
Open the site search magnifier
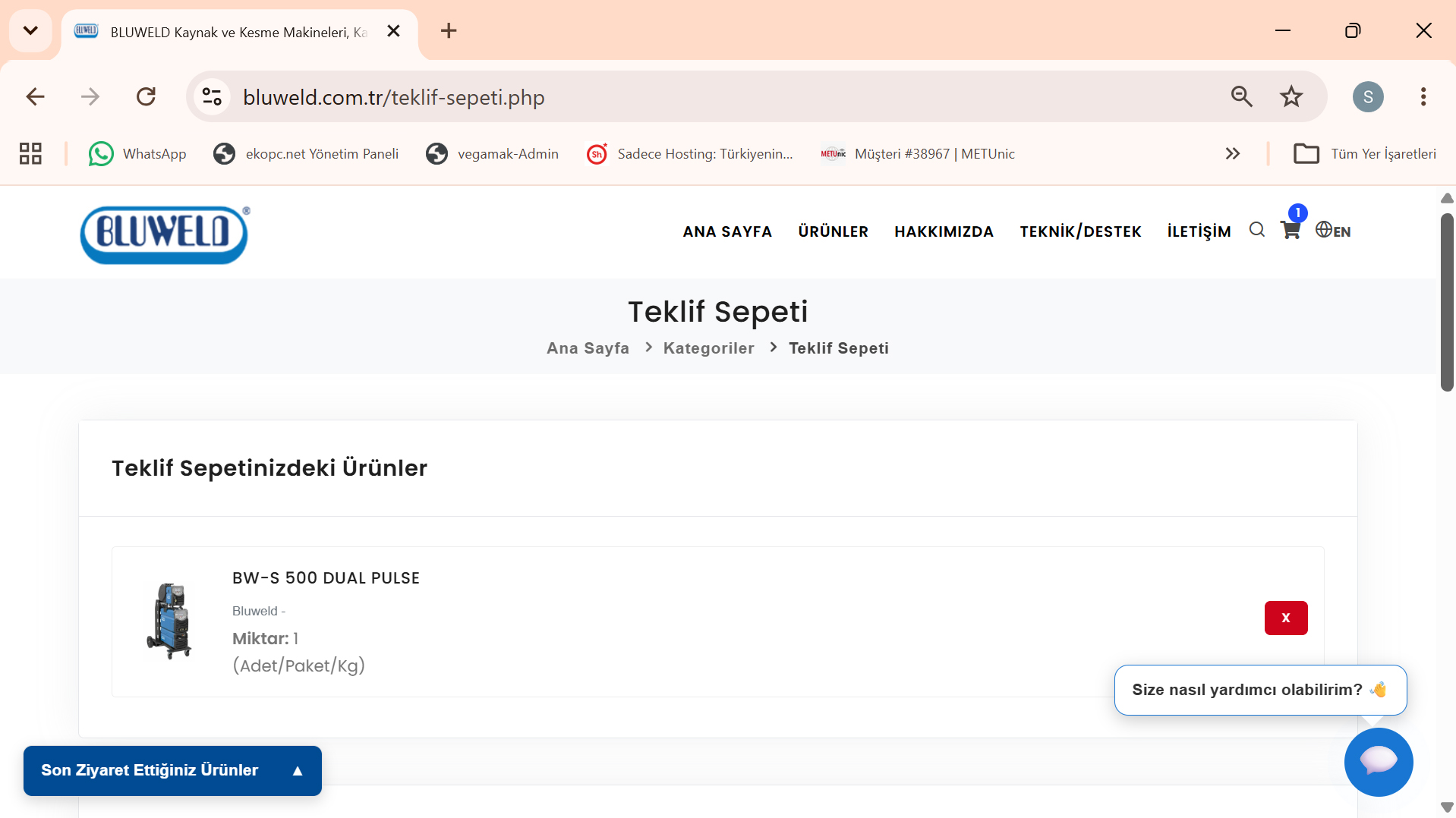1257,230
